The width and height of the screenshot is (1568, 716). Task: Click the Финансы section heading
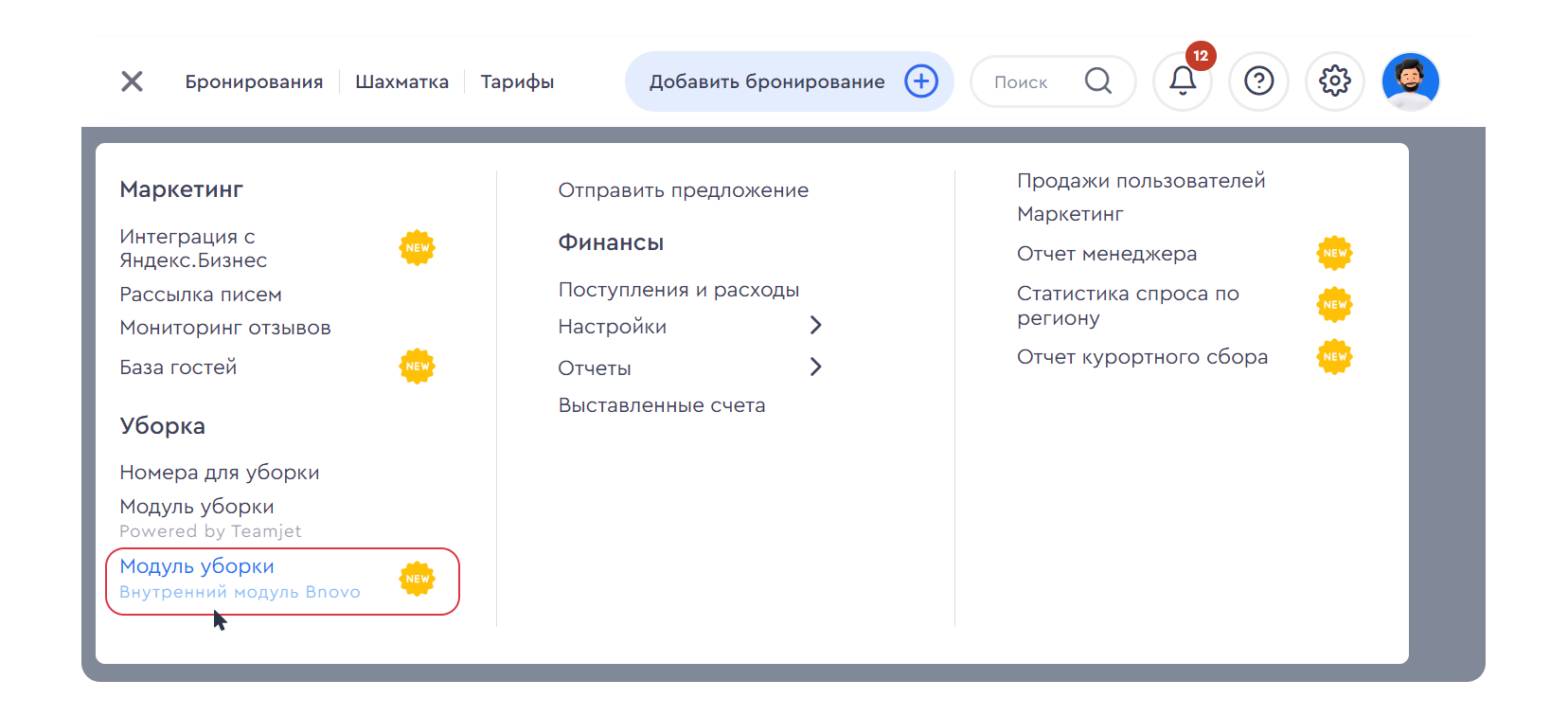point(611,242)
